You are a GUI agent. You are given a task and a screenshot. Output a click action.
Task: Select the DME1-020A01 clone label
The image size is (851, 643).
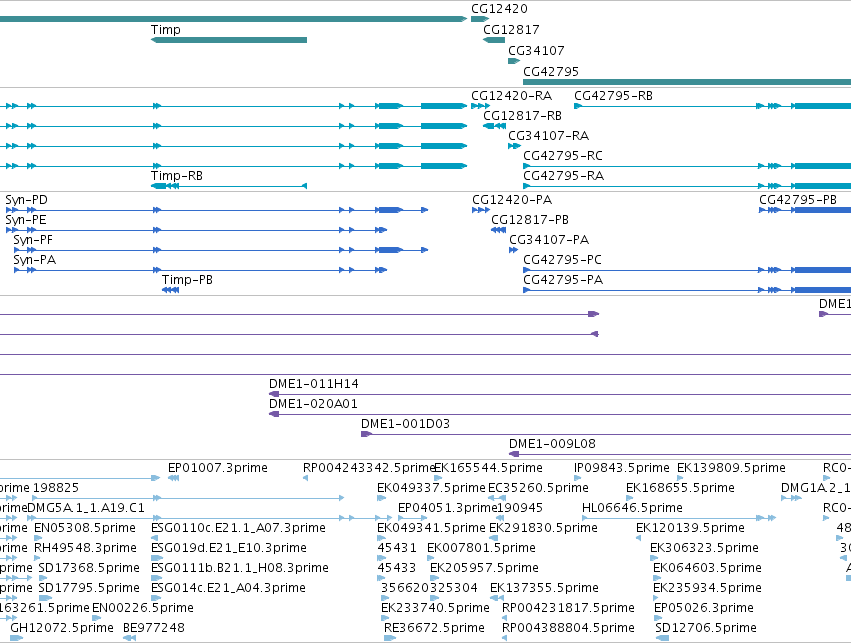313,404
